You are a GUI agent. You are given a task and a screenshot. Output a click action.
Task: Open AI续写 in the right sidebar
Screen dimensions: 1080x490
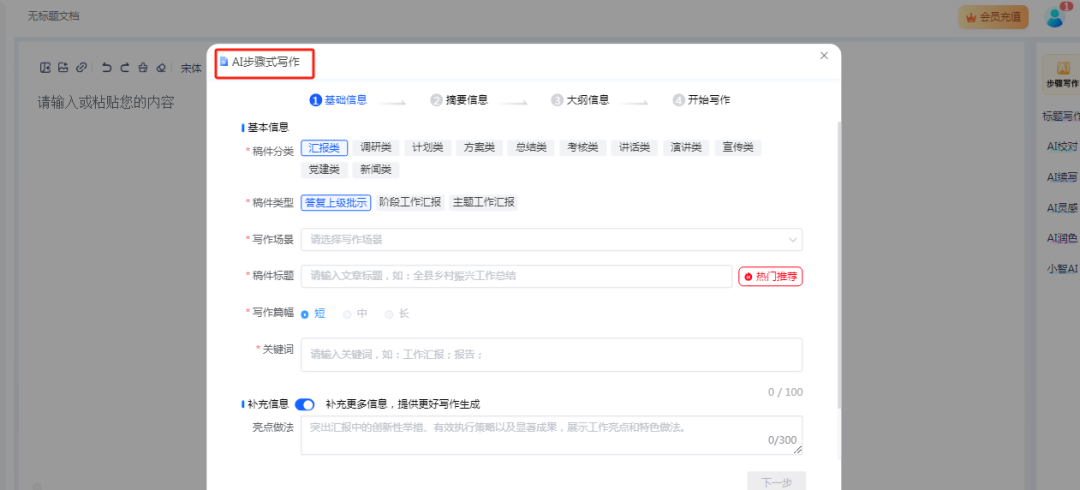click(x=1061, y=176)
